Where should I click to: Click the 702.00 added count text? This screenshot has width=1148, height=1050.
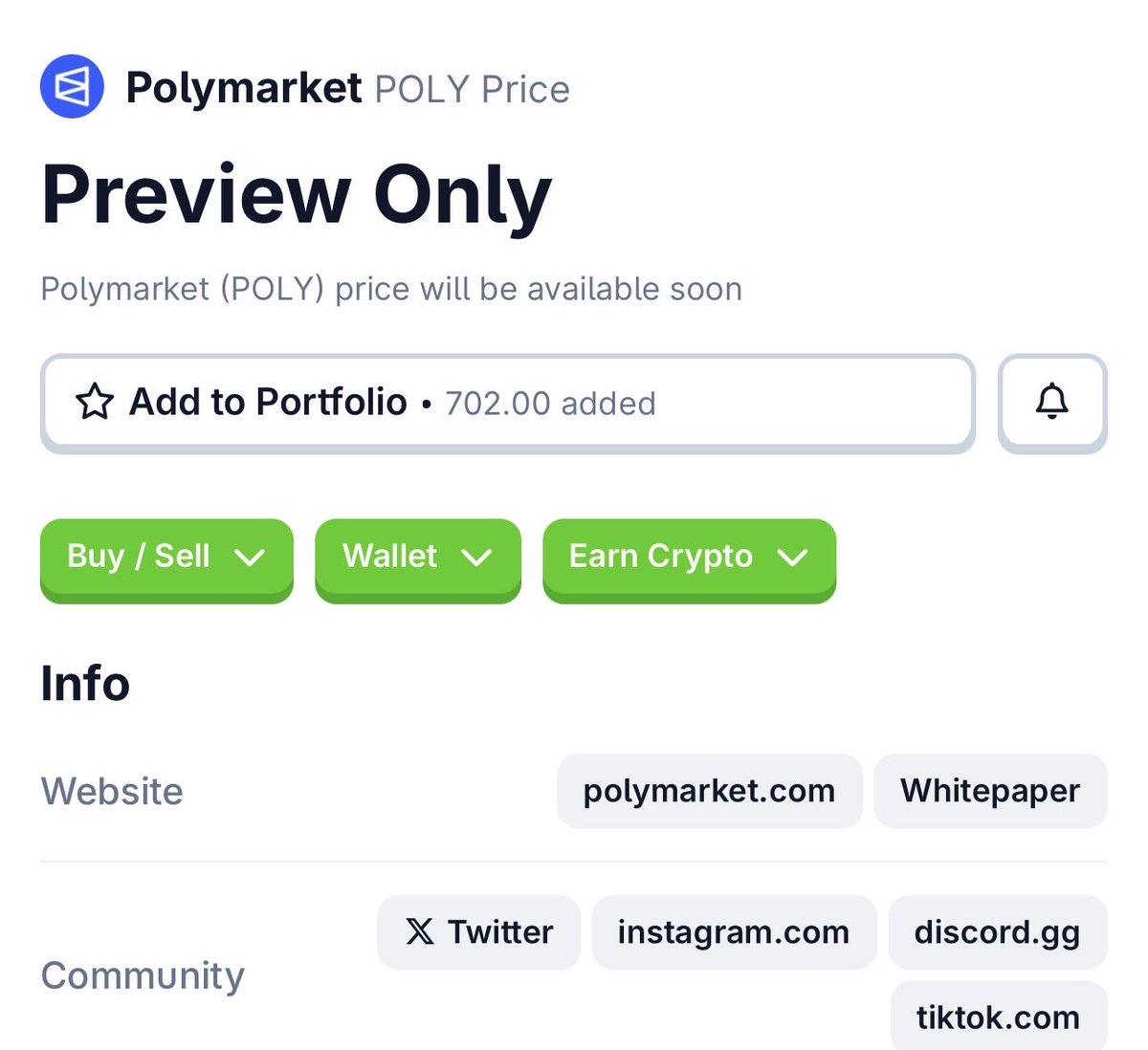point(550,404)
